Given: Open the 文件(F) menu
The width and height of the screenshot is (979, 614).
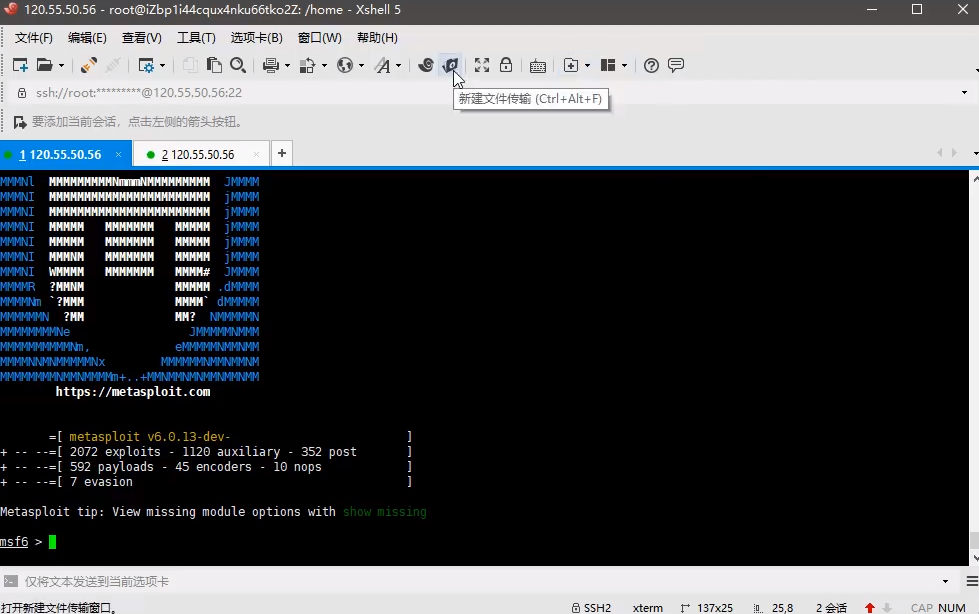Looking at the screenshot, I should [x=34, y=38].
